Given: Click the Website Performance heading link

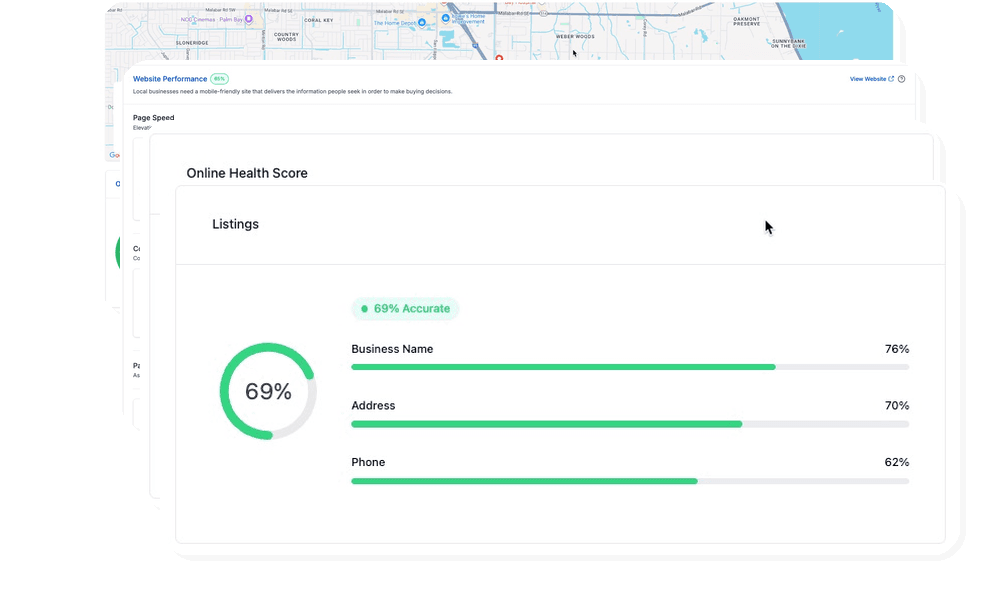Looking at the screenshot, I should point(170,79).
